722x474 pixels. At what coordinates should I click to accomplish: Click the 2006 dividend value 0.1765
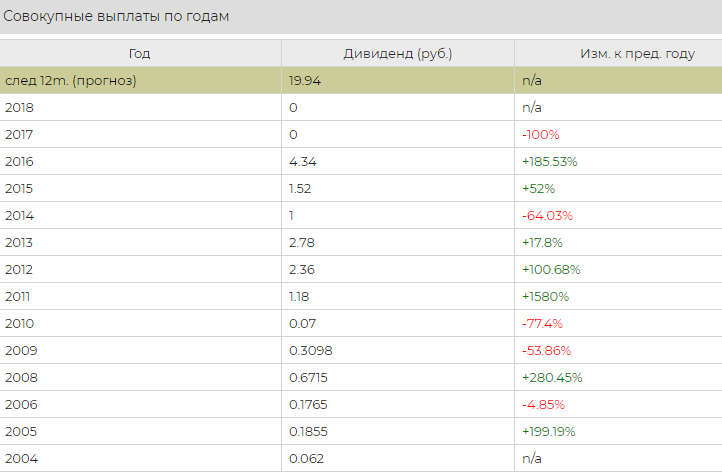pos(308,404)
